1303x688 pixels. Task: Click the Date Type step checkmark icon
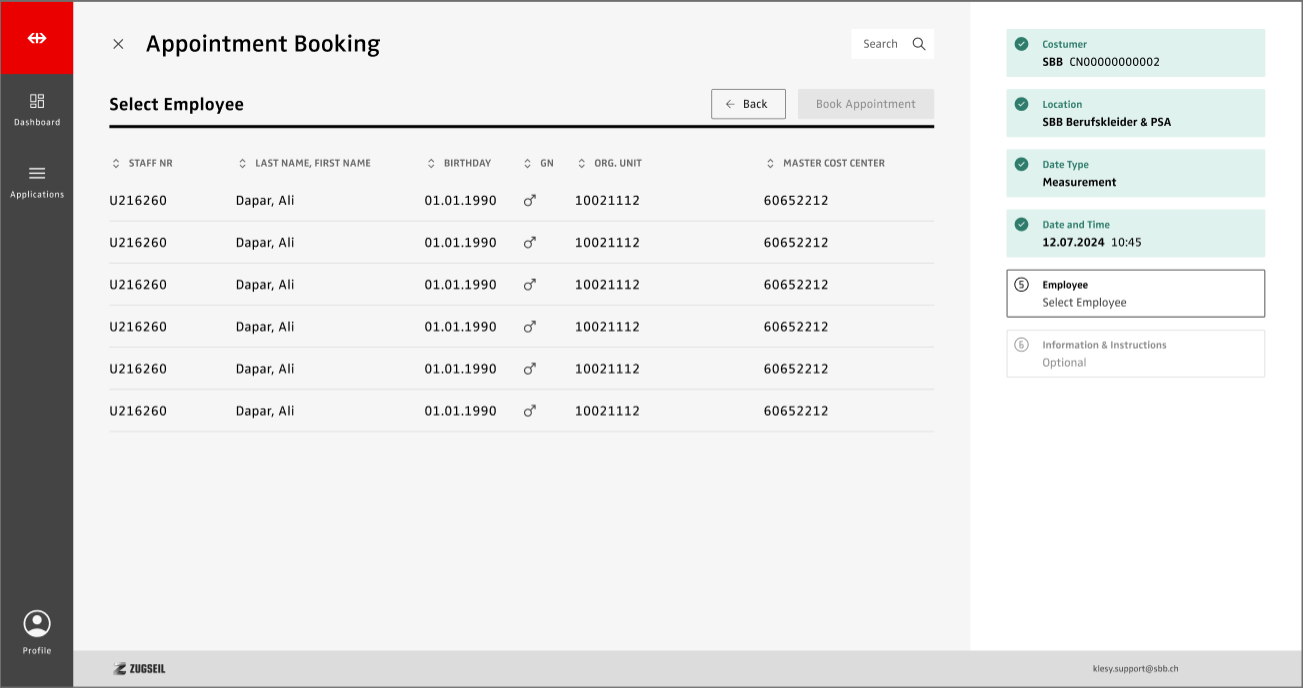coord(1021,164)
